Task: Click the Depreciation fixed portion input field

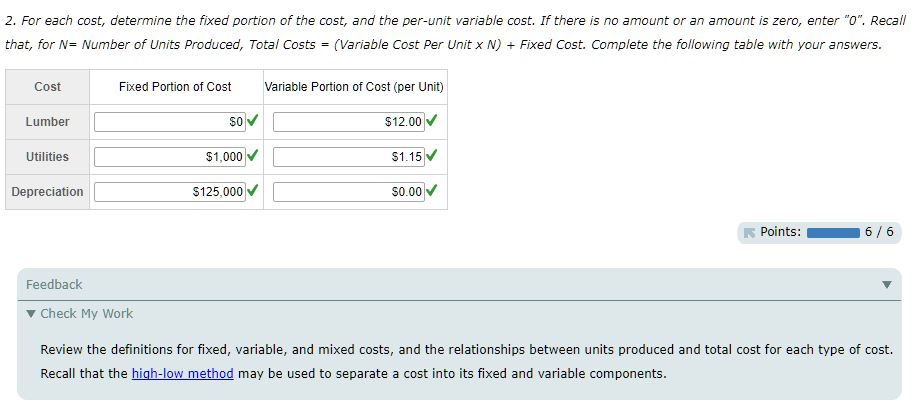Action: coord(170,192)
